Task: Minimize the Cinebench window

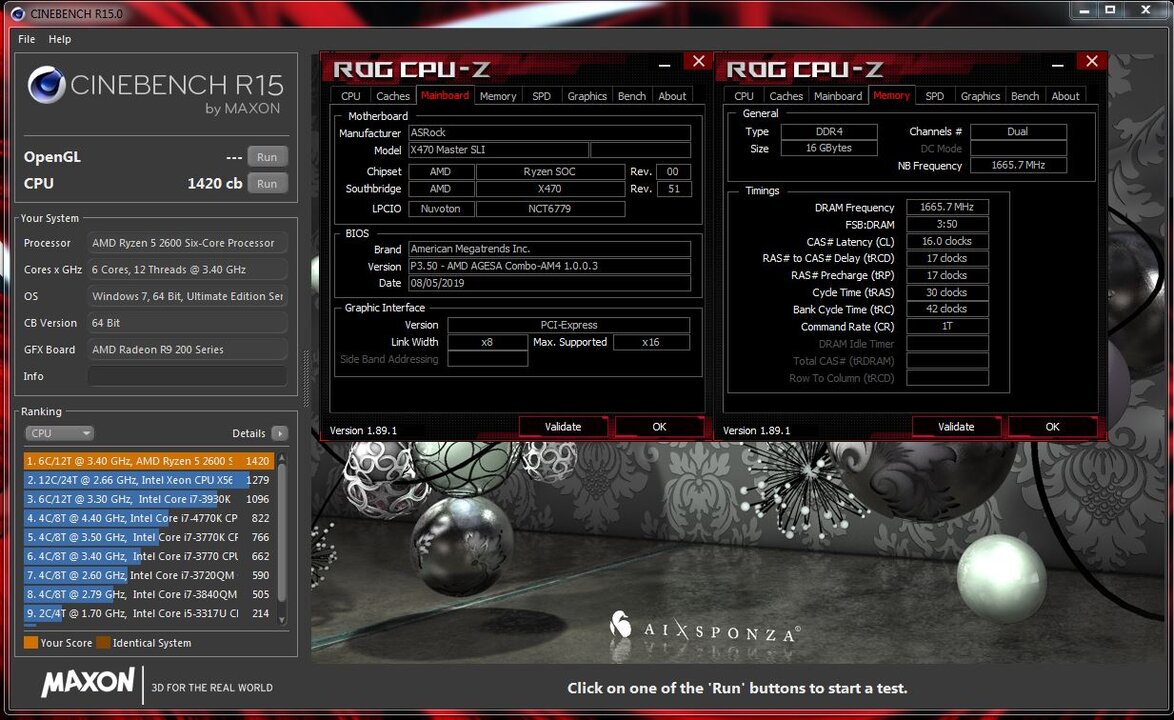Action: pos(1084,10)
